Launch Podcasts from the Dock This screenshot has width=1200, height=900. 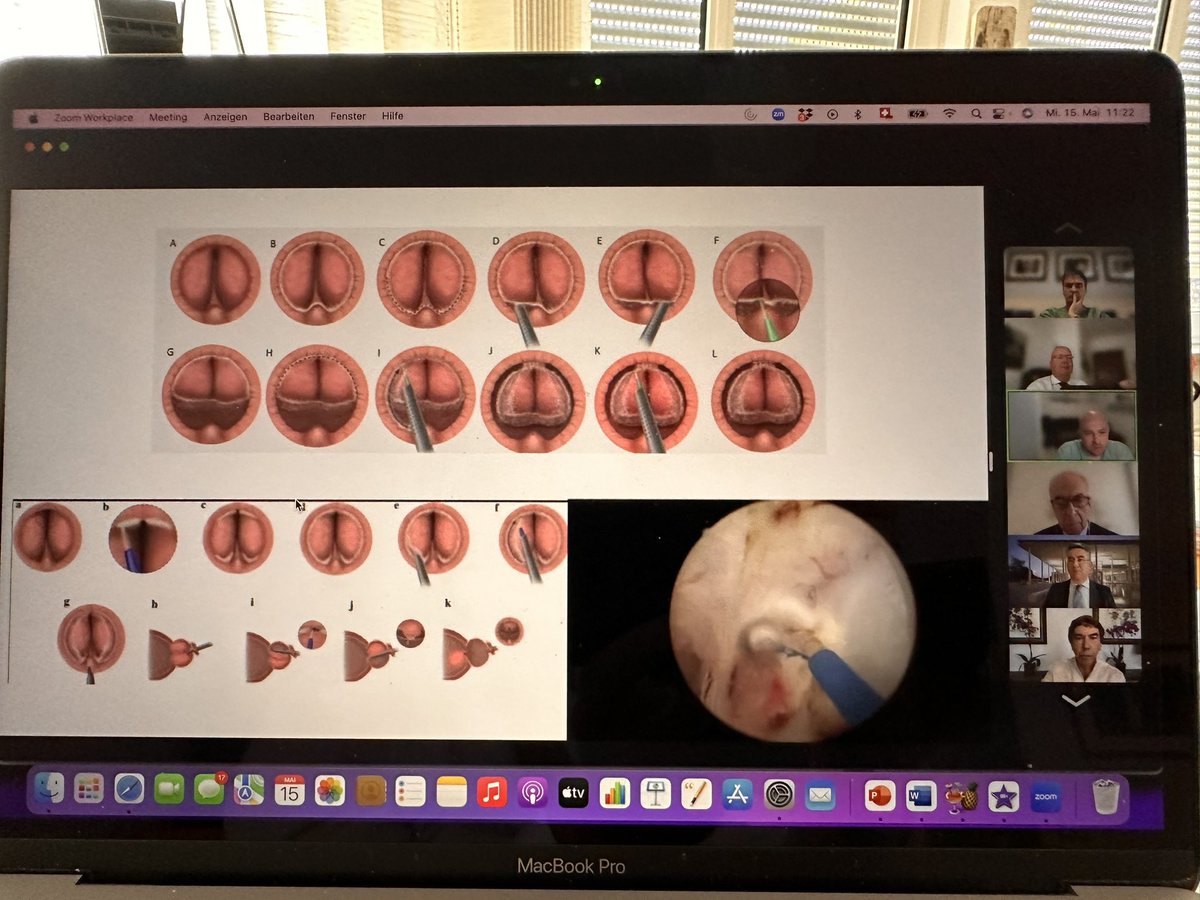[x=532, y=792]
